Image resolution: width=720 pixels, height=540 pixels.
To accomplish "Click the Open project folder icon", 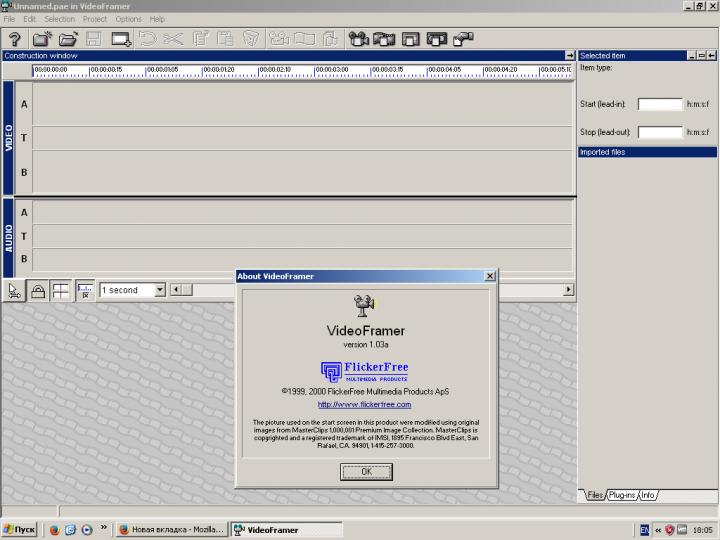I will 68,39.
